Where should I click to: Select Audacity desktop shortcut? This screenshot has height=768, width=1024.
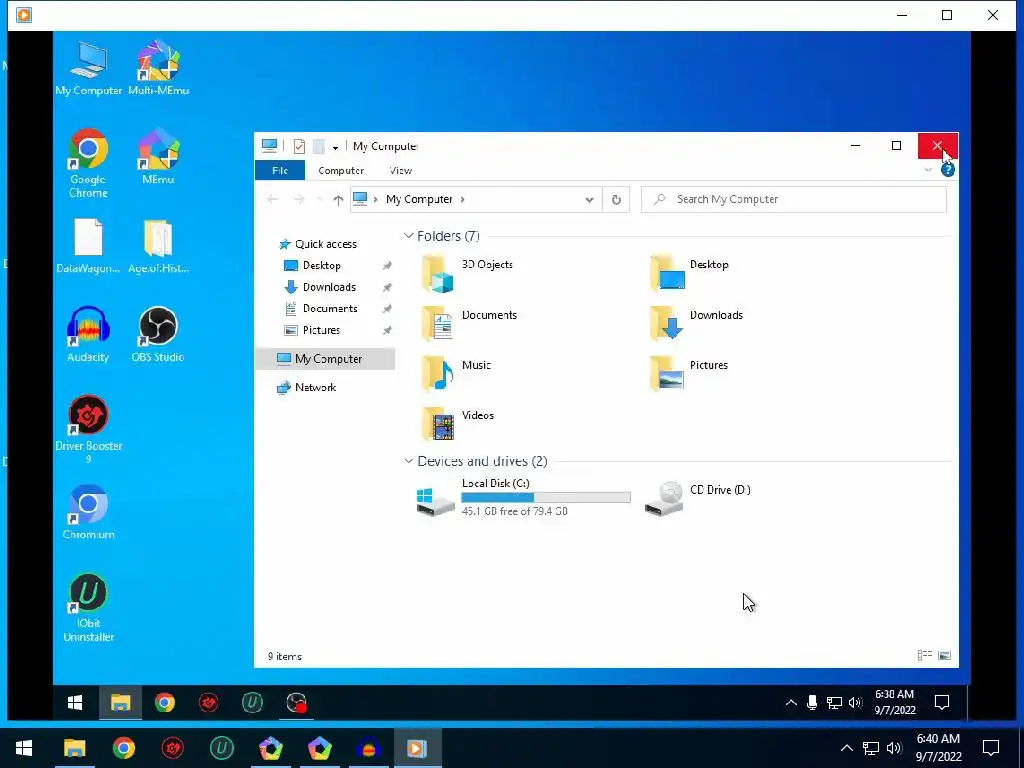click(x=88, y=334)
